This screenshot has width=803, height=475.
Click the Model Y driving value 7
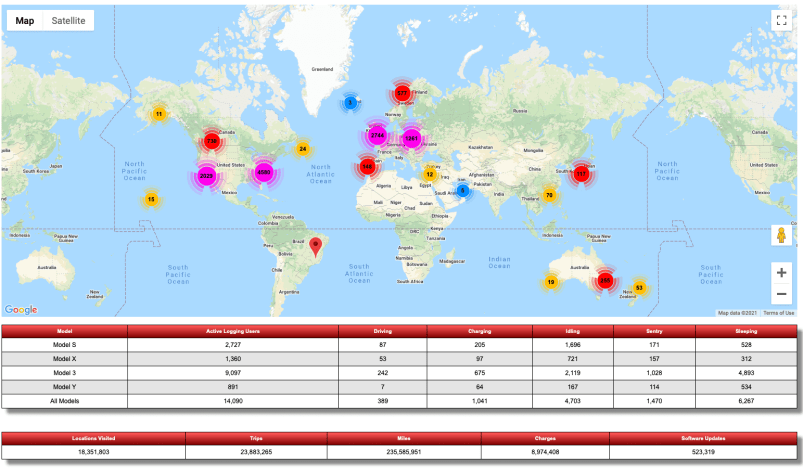(x=383, y=387)
